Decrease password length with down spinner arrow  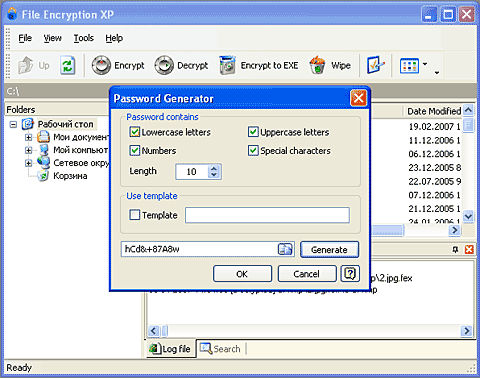tap(214, 175)
